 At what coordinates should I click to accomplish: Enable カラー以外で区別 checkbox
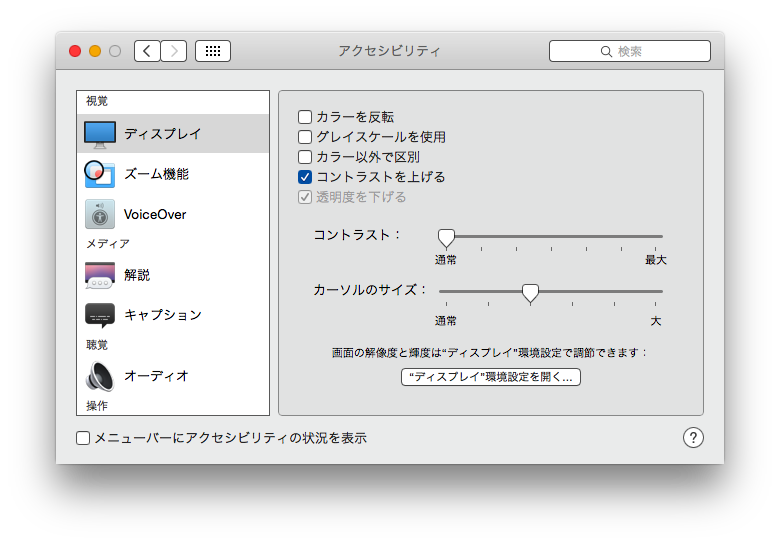click(x=305, y=157)
